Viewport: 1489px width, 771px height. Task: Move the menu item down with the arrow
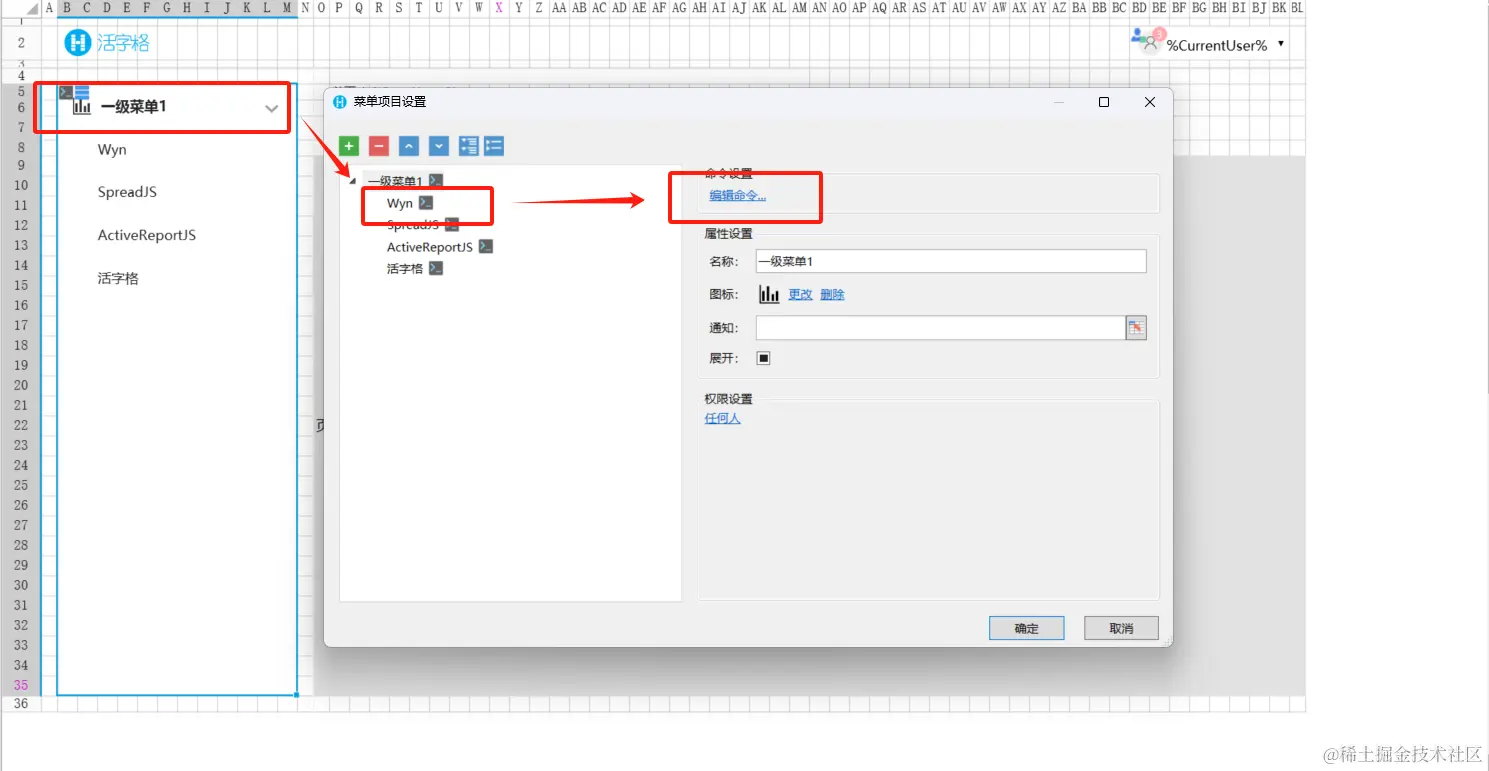click(x=439, y=146)
